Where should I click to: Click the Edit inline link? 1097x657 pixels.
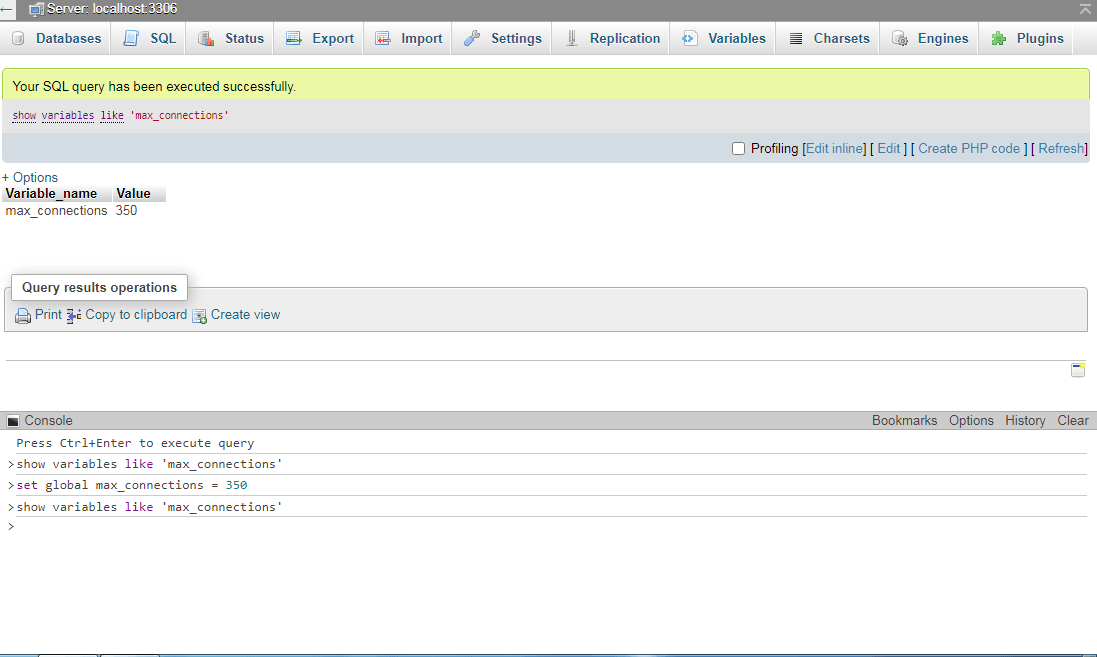(x=834, y=148)
